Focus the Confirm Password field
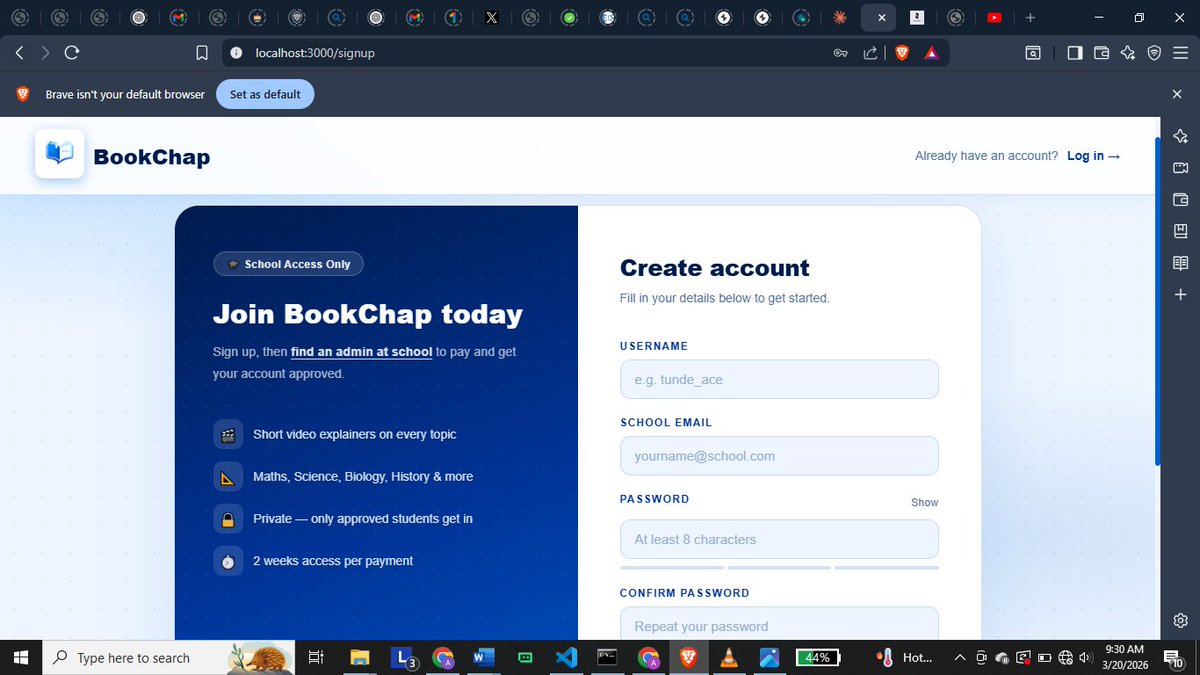 click(779, 623)
